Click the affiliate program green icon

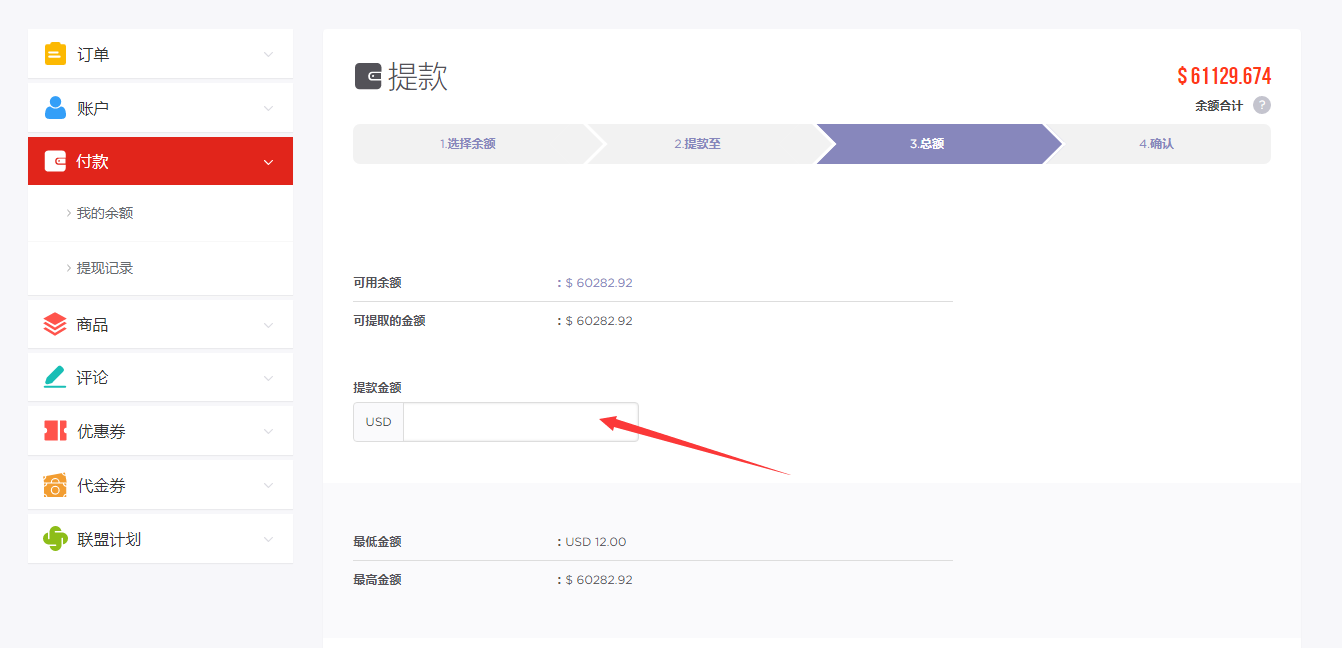(55, 538)
